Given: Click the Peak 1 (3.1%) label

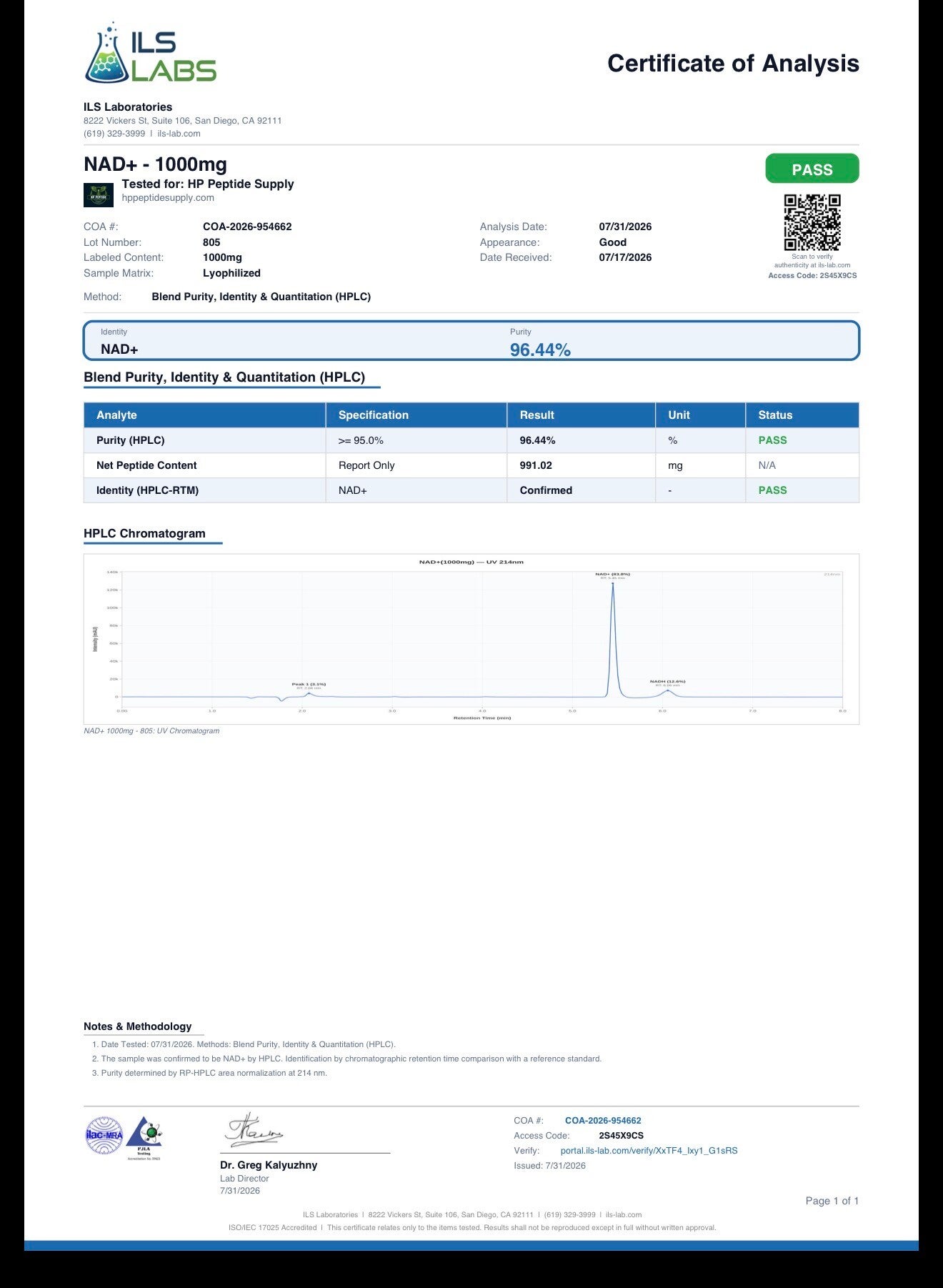Looking at the screenshot, I should [309, 685].
